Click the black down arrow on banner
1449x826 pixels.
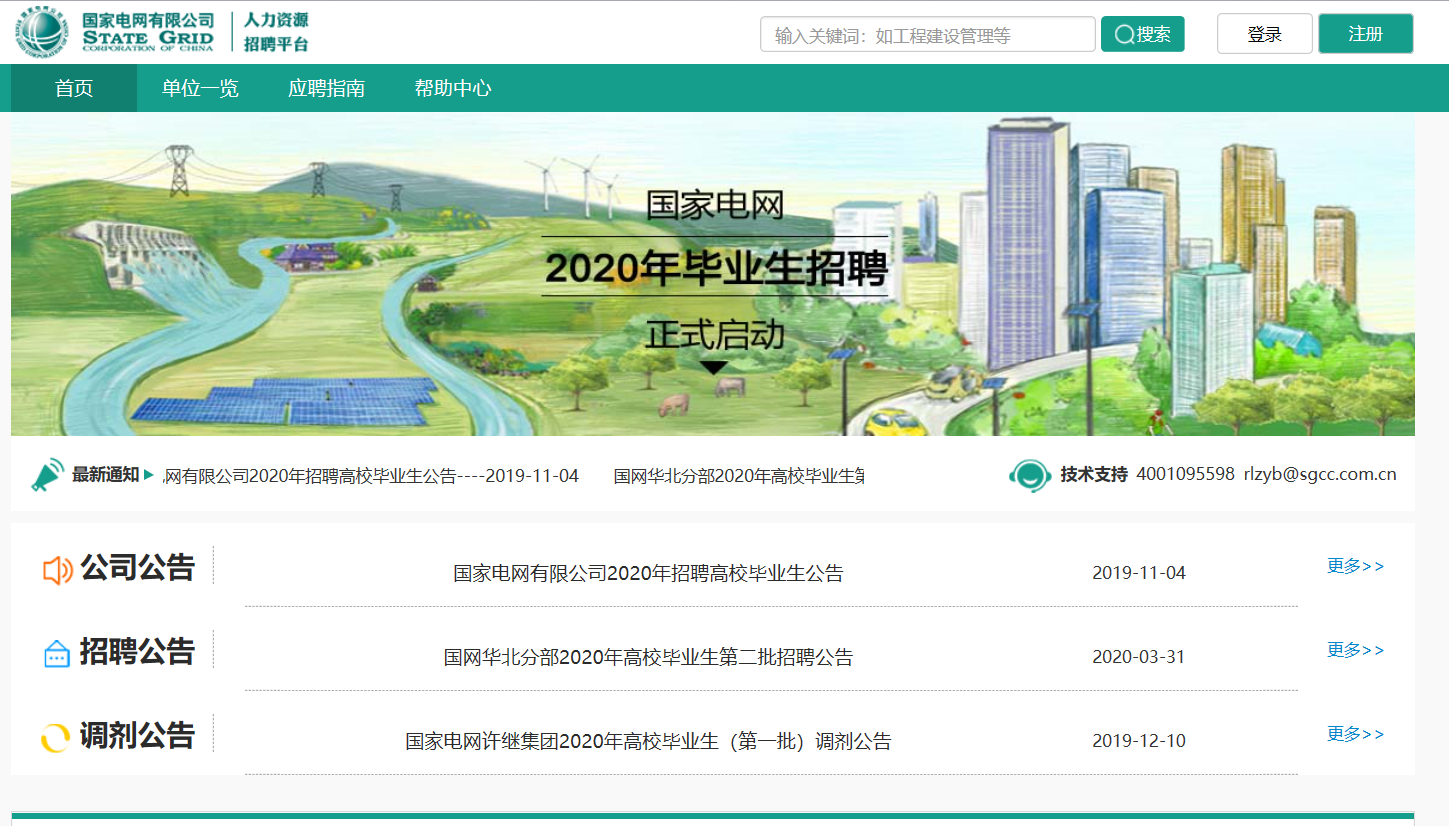point(713,367)
